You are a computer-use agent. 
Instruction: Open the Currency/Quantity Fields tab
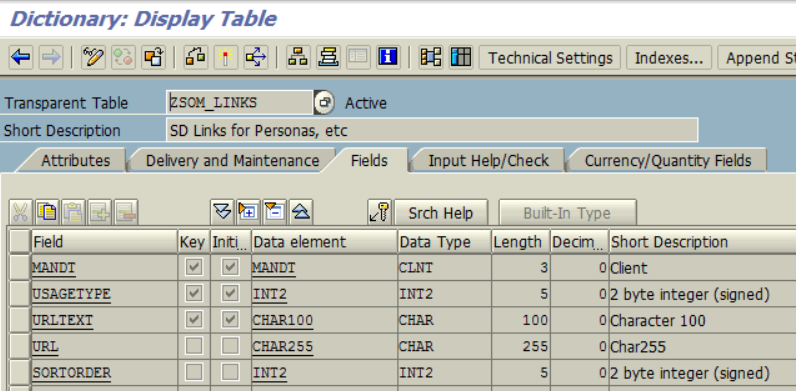[x=668, y=161]
